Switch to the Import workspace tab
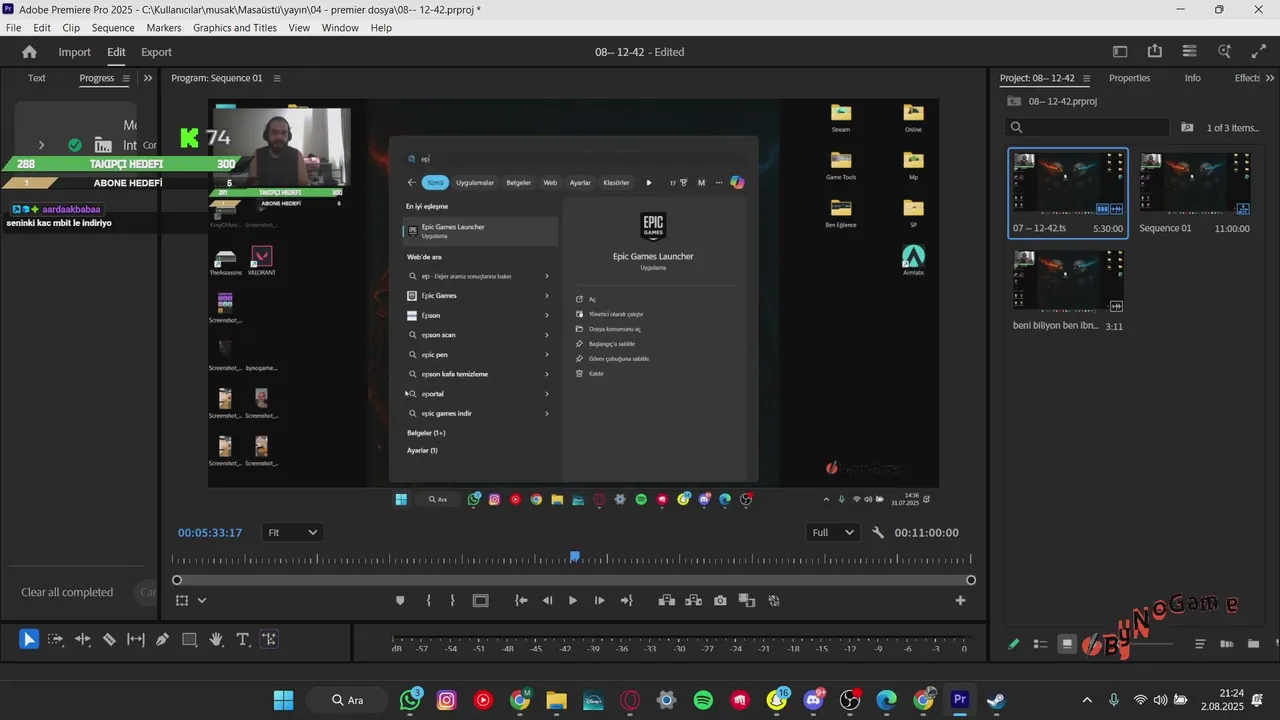Screen dimensions: 1280x720 (74, 52)
